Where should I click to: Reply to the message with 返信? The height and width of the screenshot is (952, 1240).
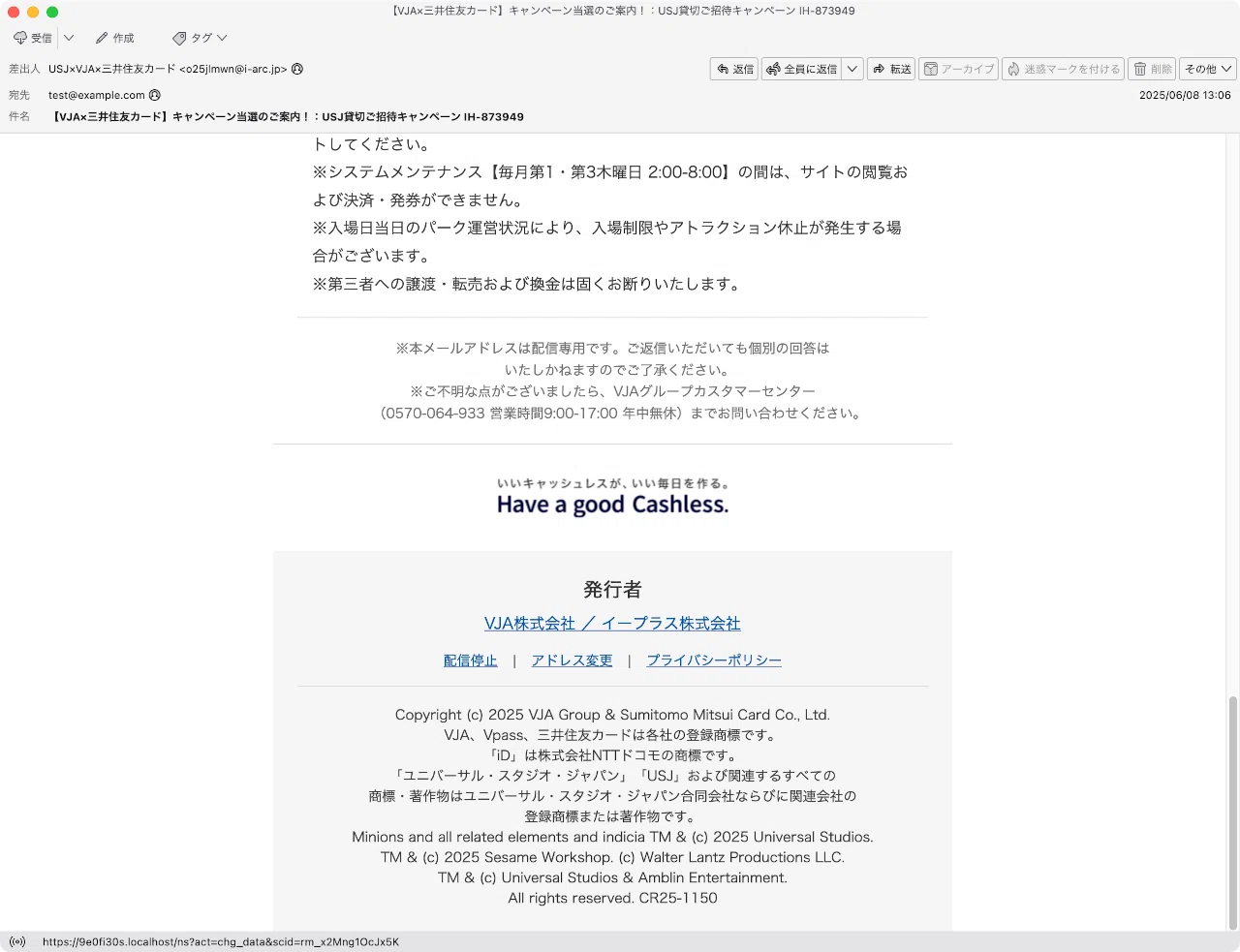[734, 69]
